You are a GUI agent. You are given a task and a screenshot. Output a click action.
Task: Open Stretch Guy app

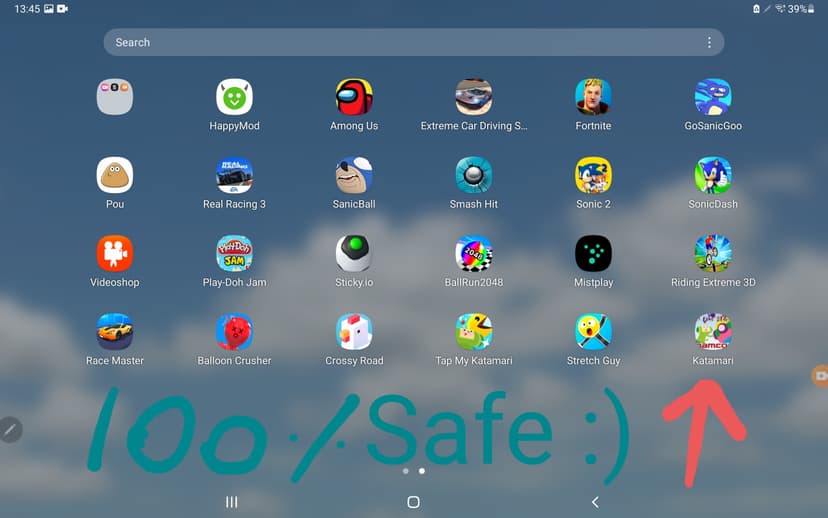click(593, 332)
